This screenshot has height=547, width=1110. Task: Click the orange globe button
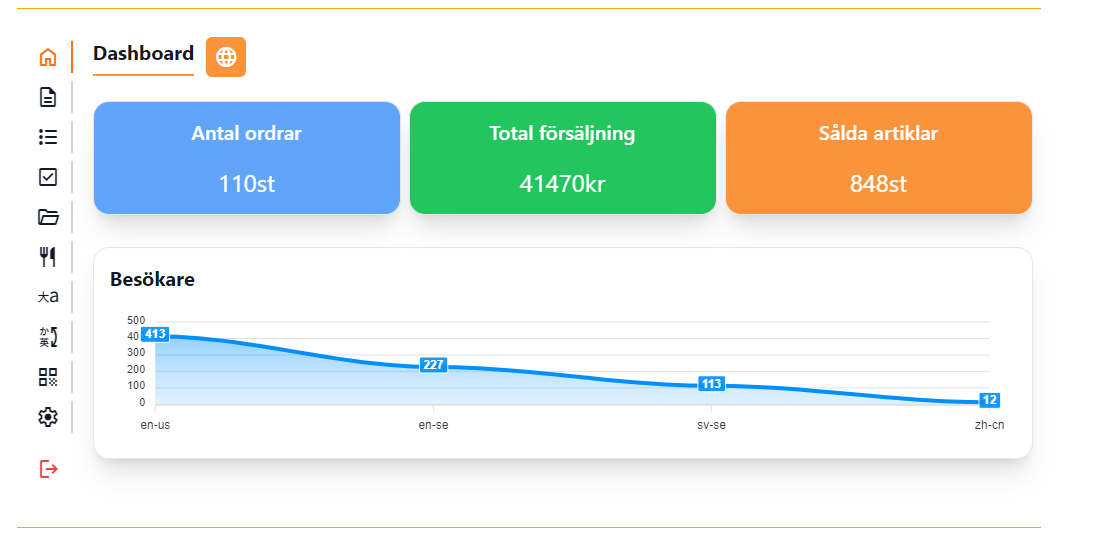click(226, 57)
